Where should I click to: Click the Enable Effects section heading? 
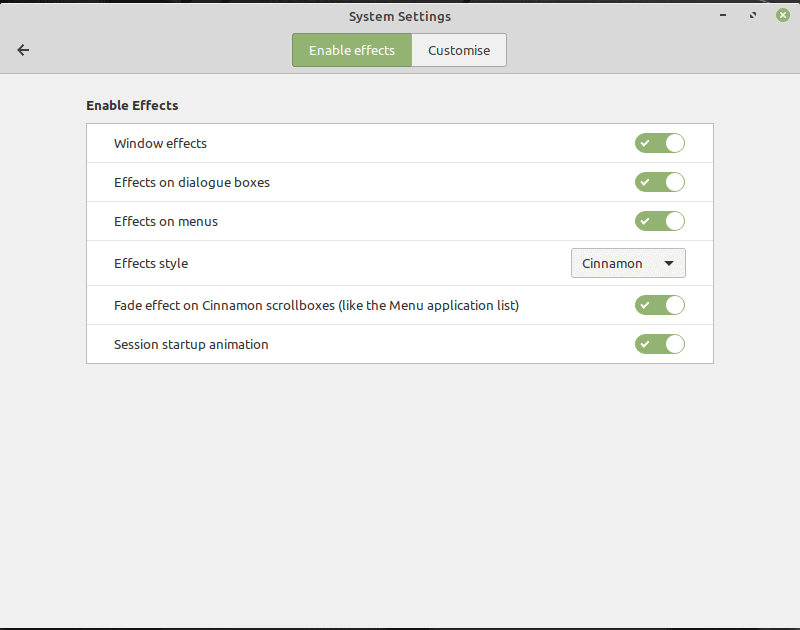coord(132,105)
